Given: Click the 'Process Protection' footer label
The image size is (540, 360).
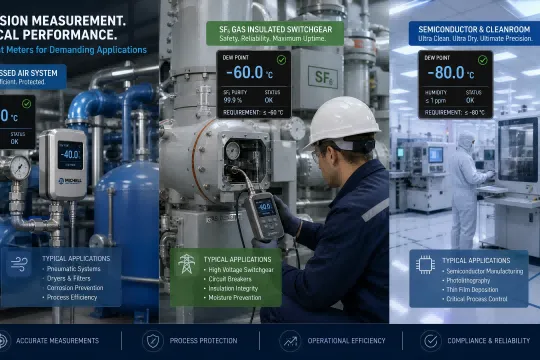Looking at the screenshot, I should pos(203,341).
